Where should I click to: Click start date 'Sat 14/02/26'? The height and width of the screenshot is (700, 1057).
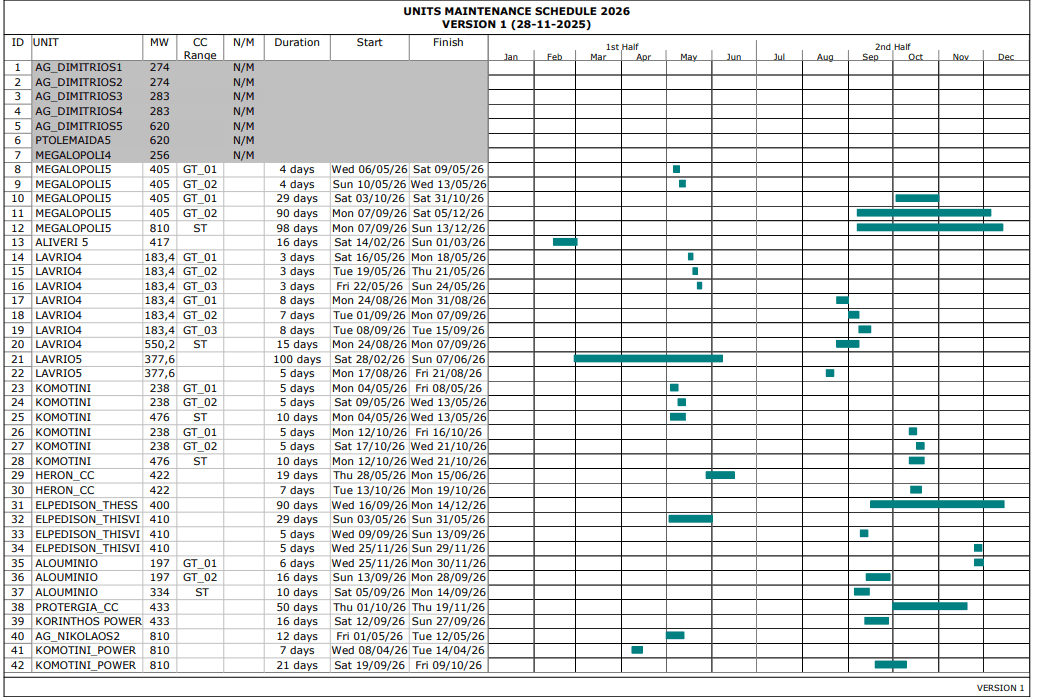point(369,242)
